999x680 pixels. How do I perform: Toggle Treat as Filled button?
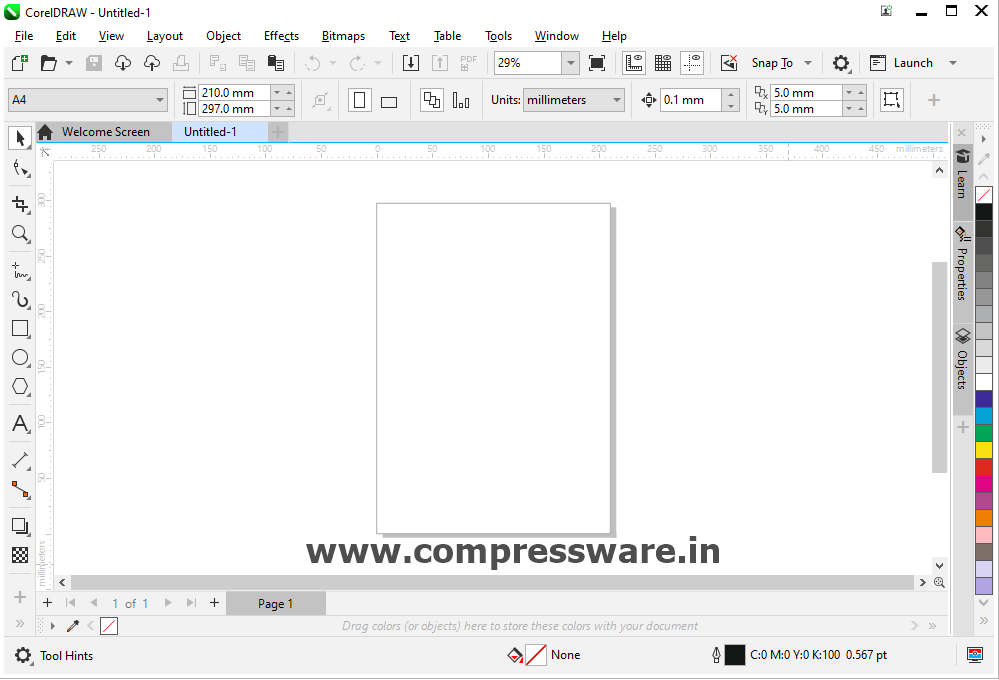point(891,99)
